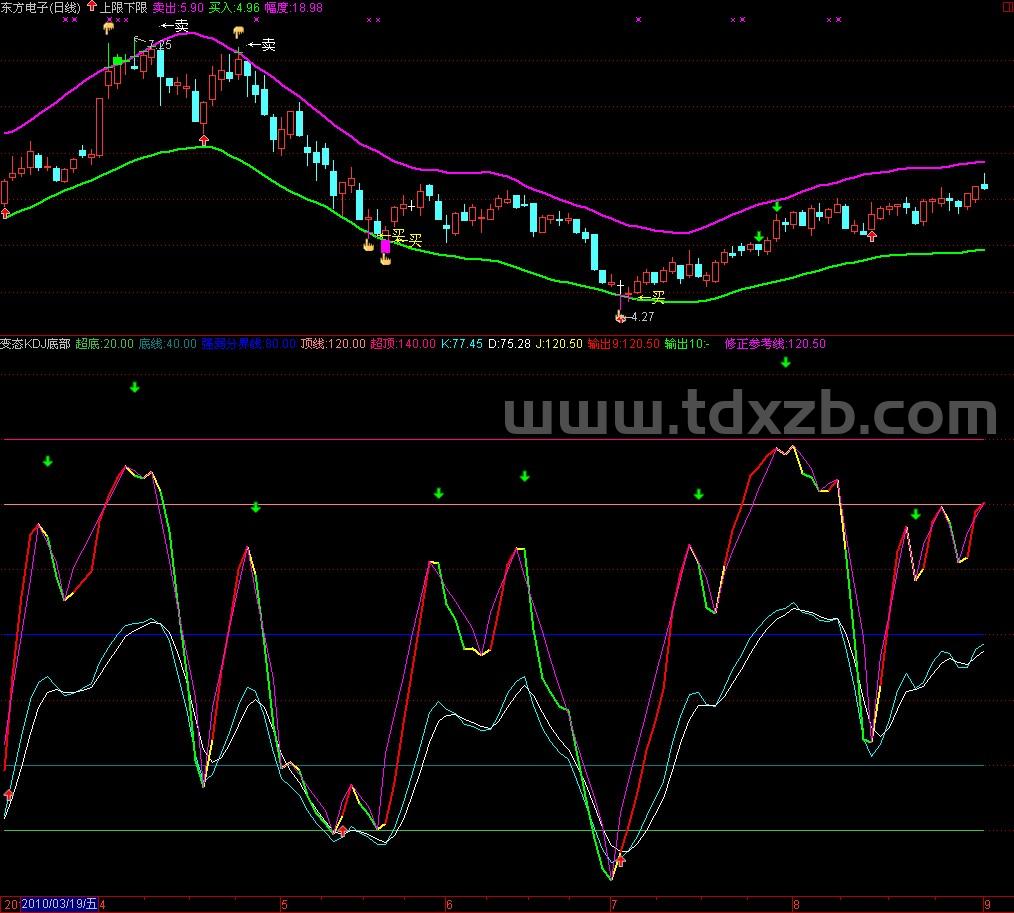Click the low-point marker beside 4.27
The width and height of the screenshot is (1014, 913).
click(x=620, y=317)
